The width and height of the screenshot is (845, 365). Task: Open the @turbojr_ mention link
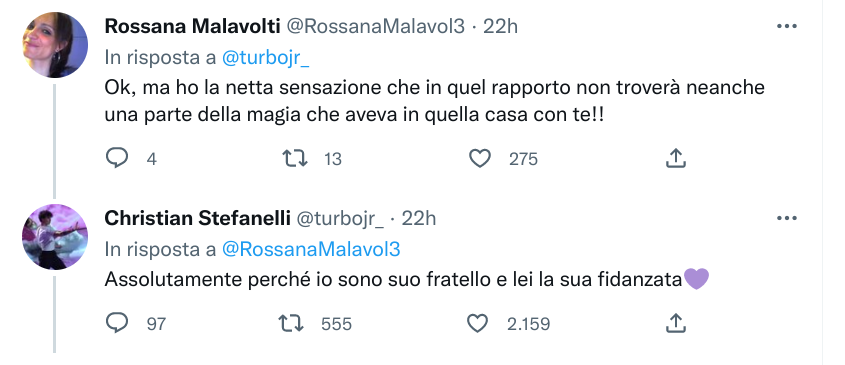tap(266, 58)
